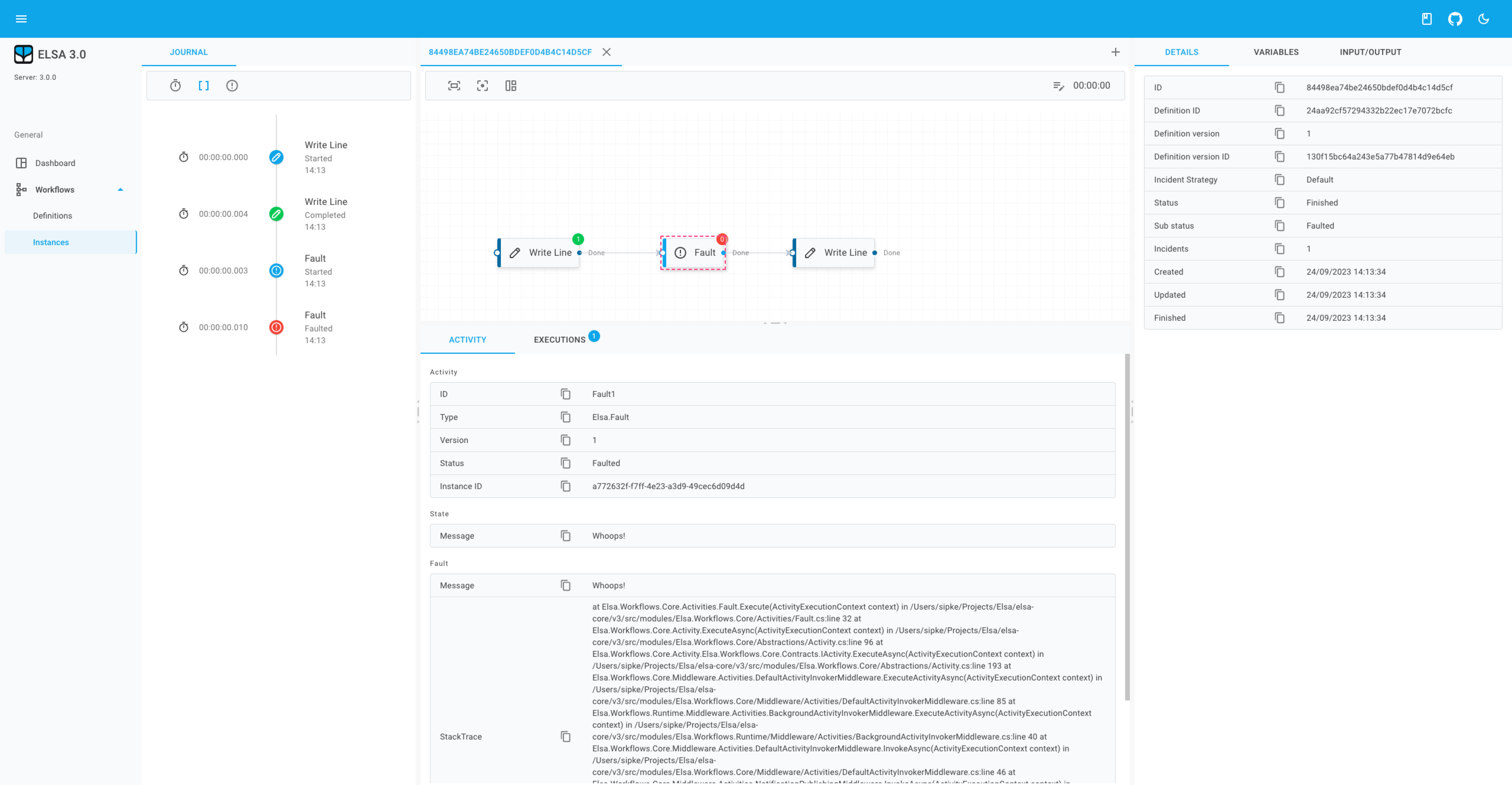Toggle timestamp display in the journal toolbar
Image resolution: width=1512 pixels, height=785 pixels.
coord(175,85)
